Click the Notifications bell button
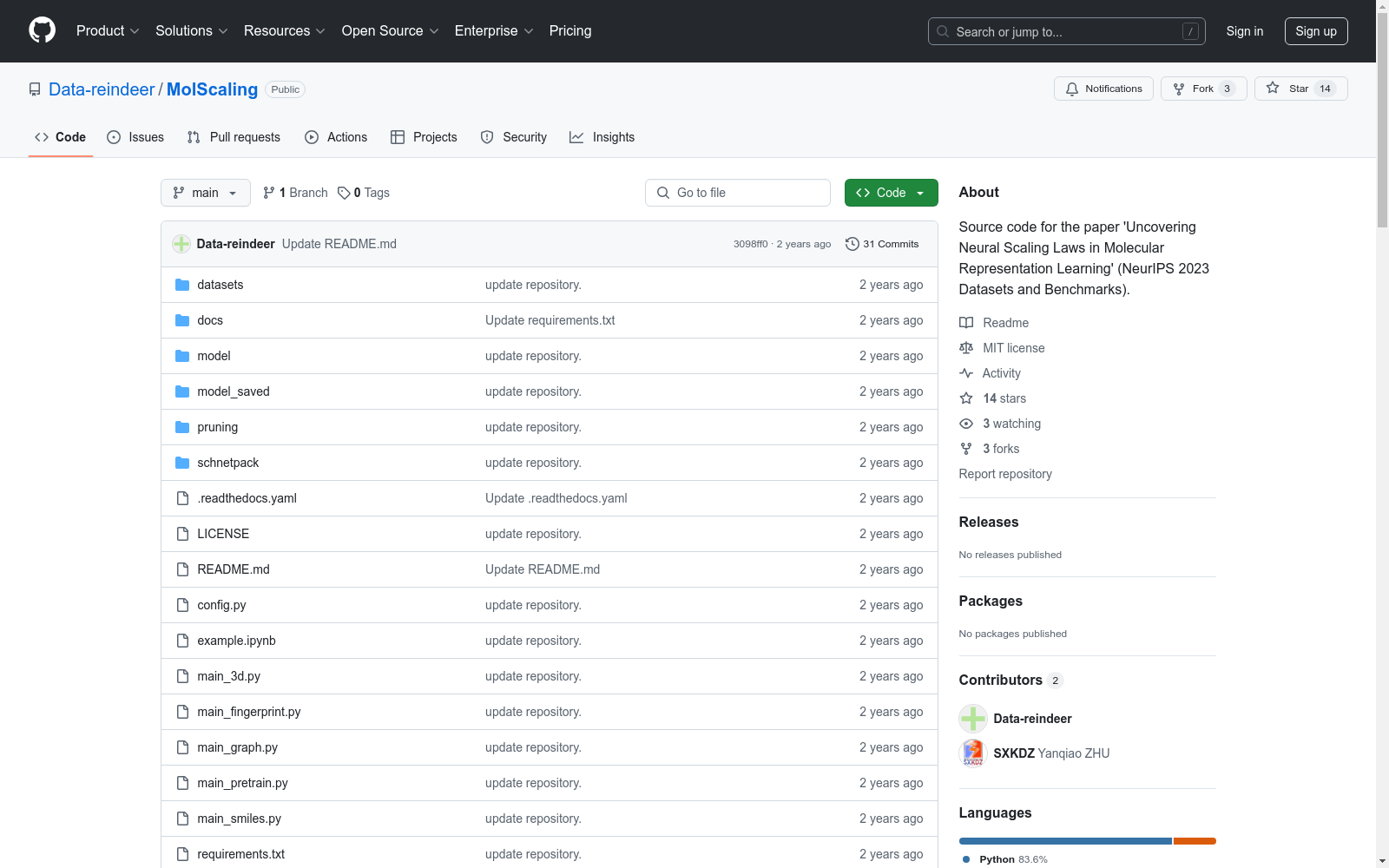 click(1103, 89)
